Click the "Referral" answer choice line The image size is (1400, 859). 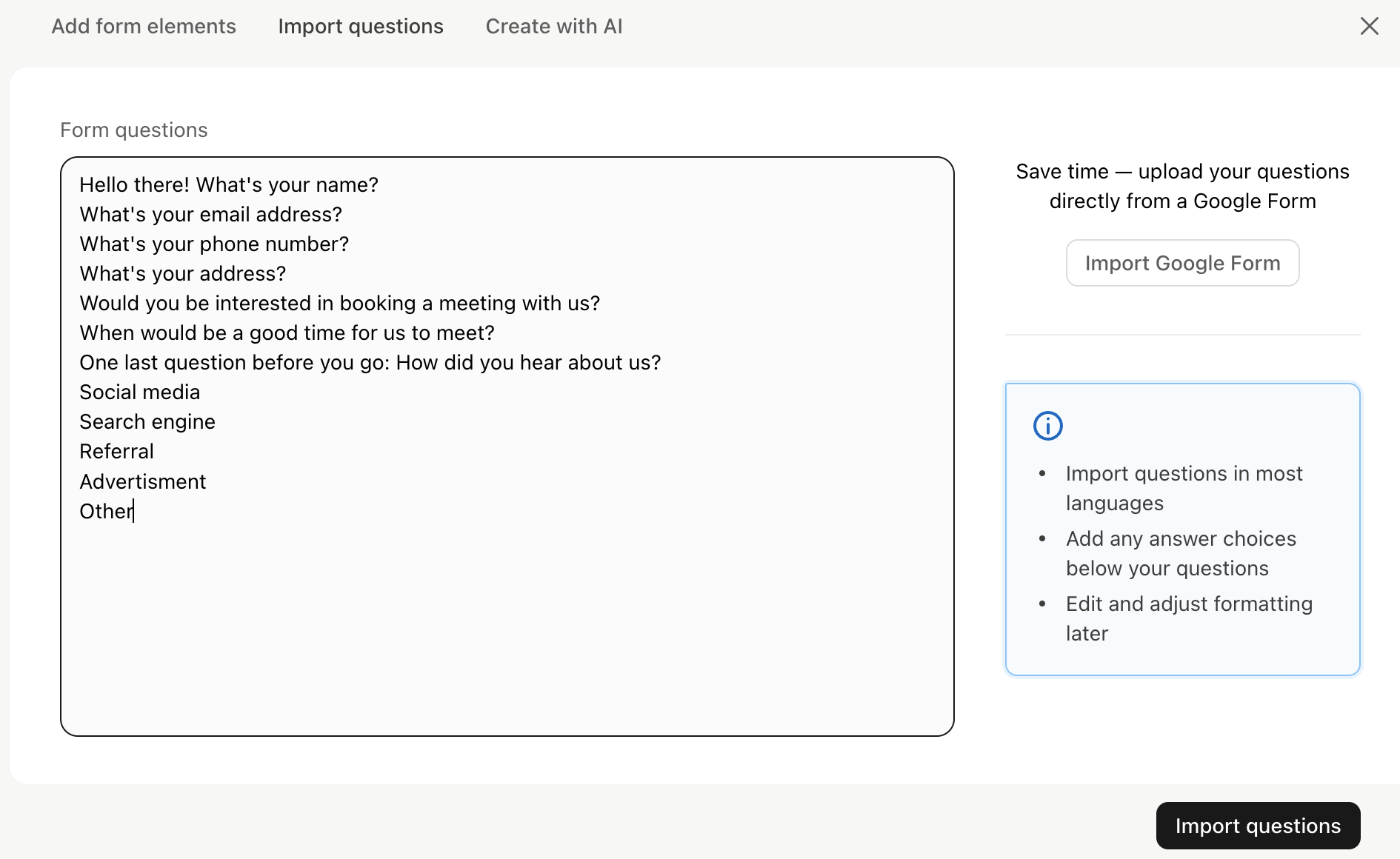117,451
